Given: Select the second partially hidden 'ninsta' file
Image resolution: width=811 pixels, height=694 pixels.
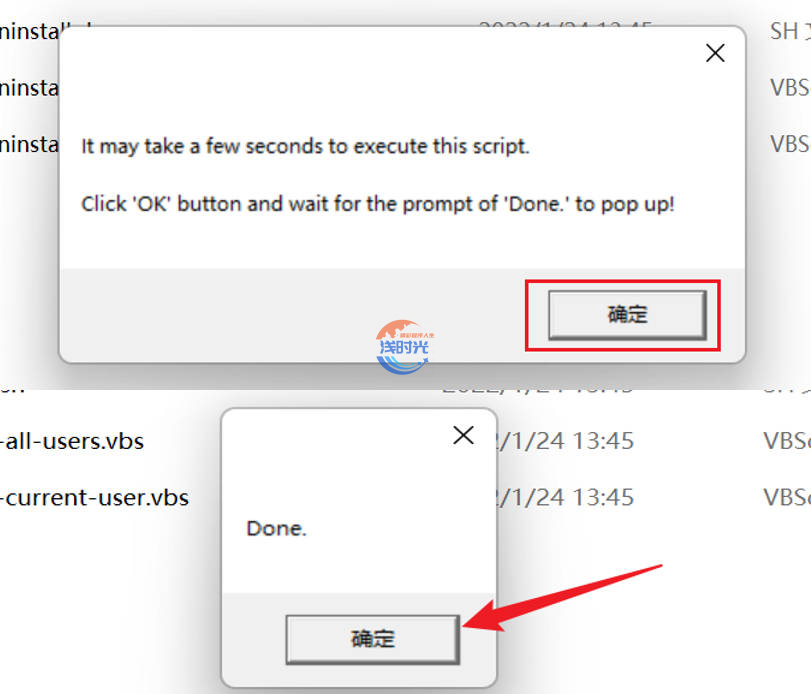Looking at the screenshot, I should coord(29,88).
